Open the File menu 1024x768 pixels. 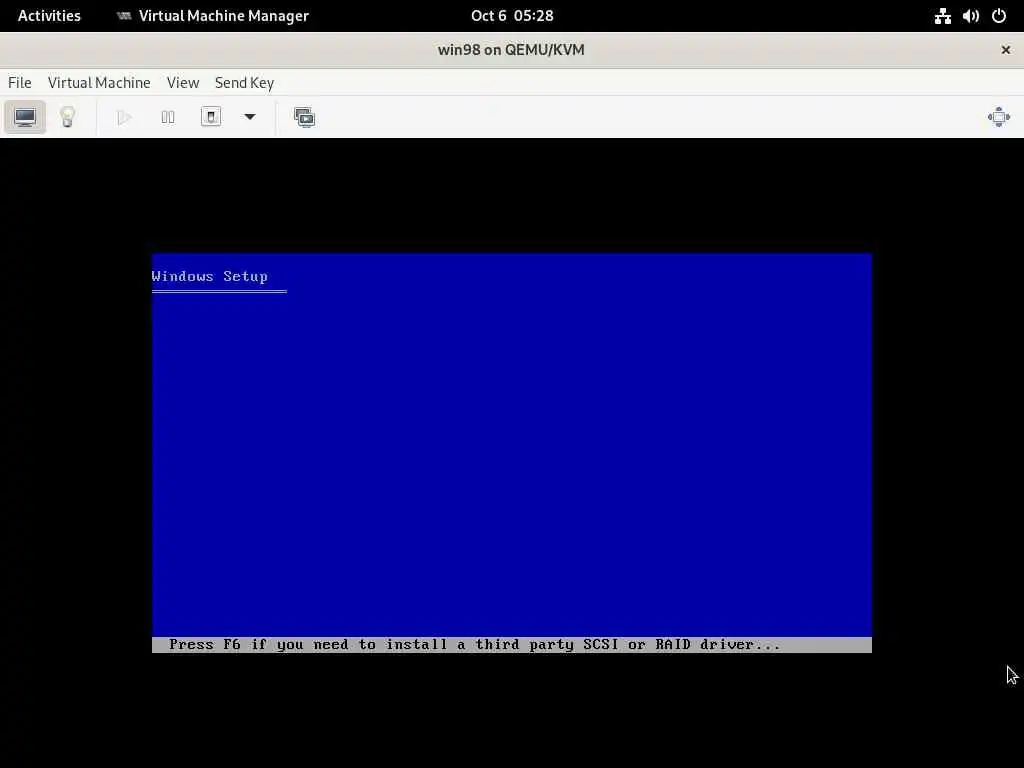click(20, 83)
